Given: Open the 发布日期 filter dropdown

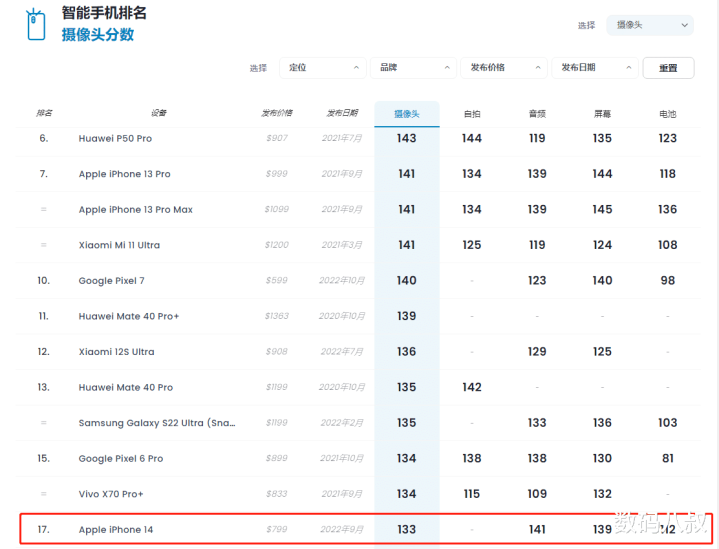Looking at the screenshot, I should coord(595,68).
